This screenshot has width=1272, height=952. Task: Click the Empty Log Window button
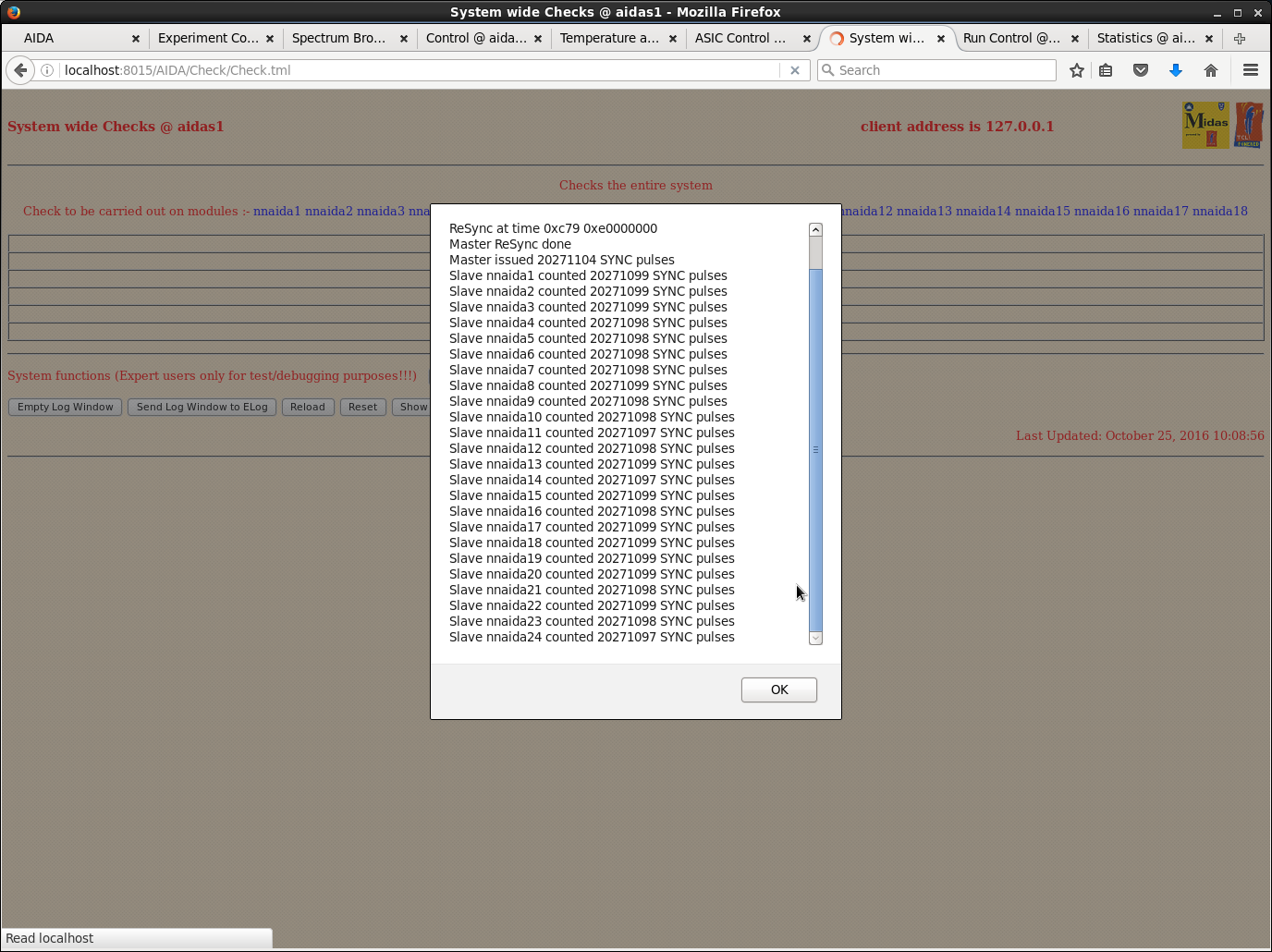point(65,407)
